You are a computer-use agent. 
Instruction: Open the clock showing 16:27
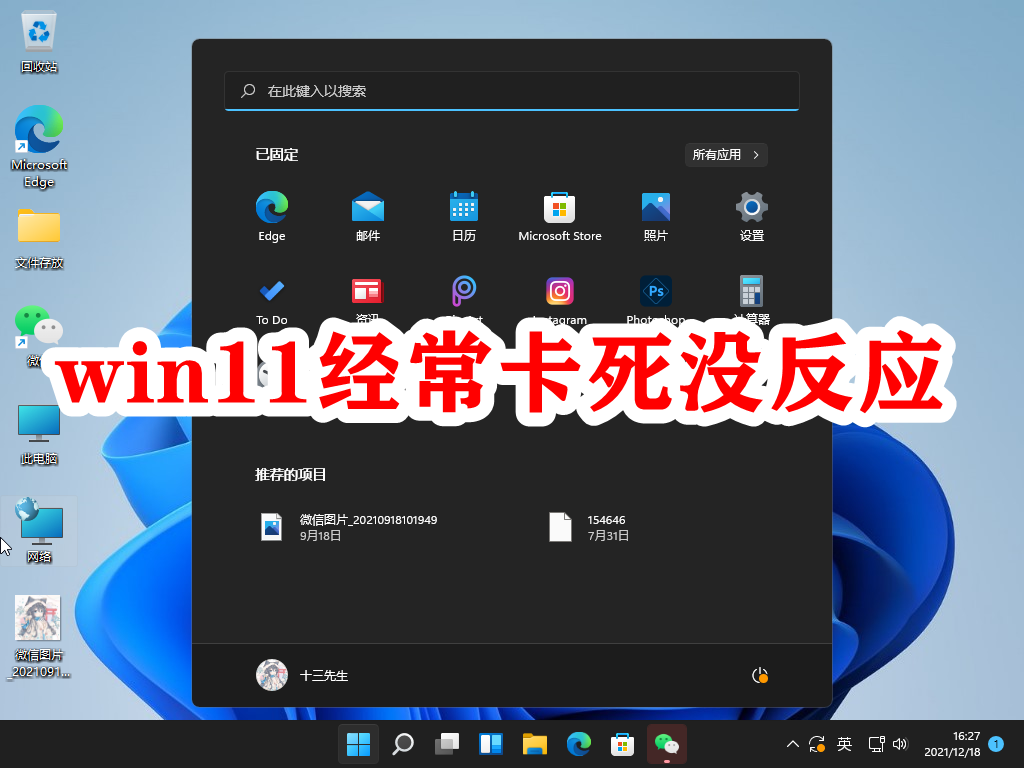(x=952, y=744)
